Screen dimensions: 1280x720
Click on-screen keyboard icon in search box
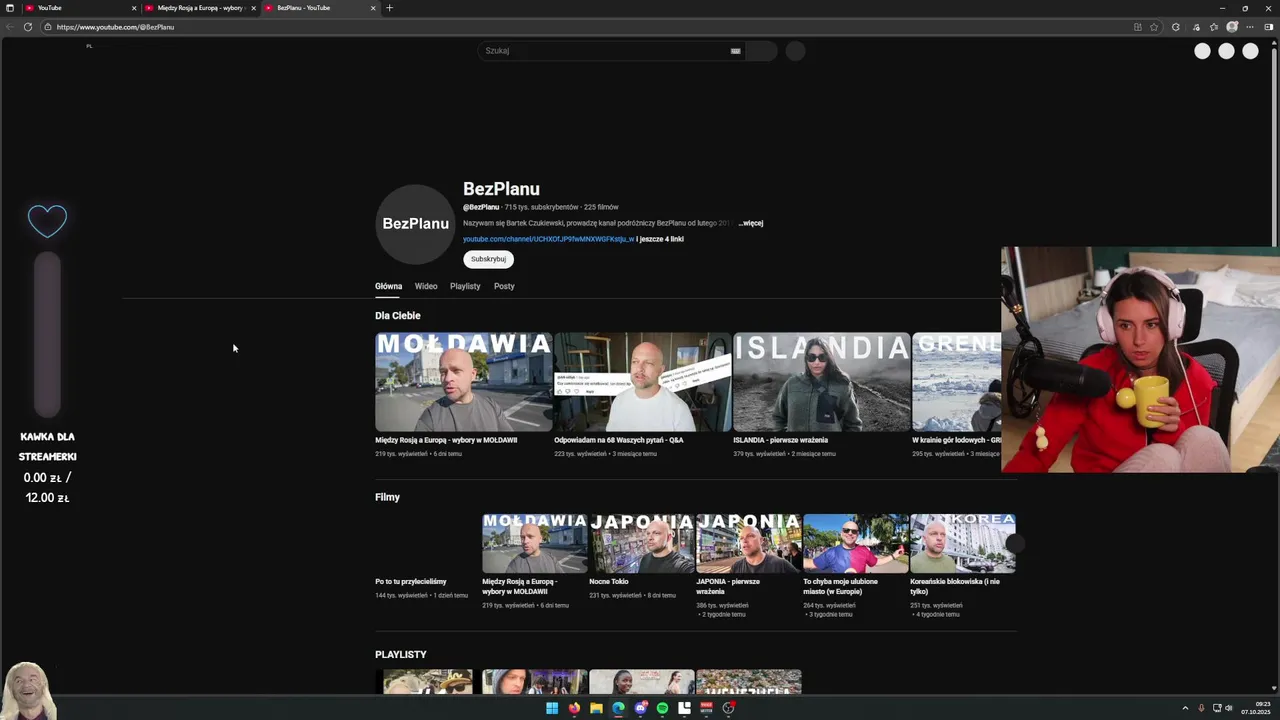click(735, 51)
